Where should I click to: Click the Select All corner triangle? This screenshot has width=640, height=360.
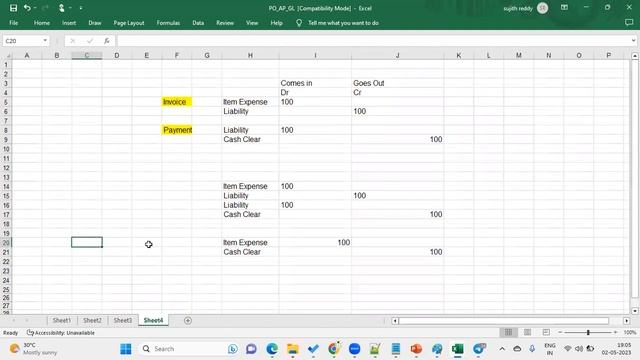(x=8, y=55)
